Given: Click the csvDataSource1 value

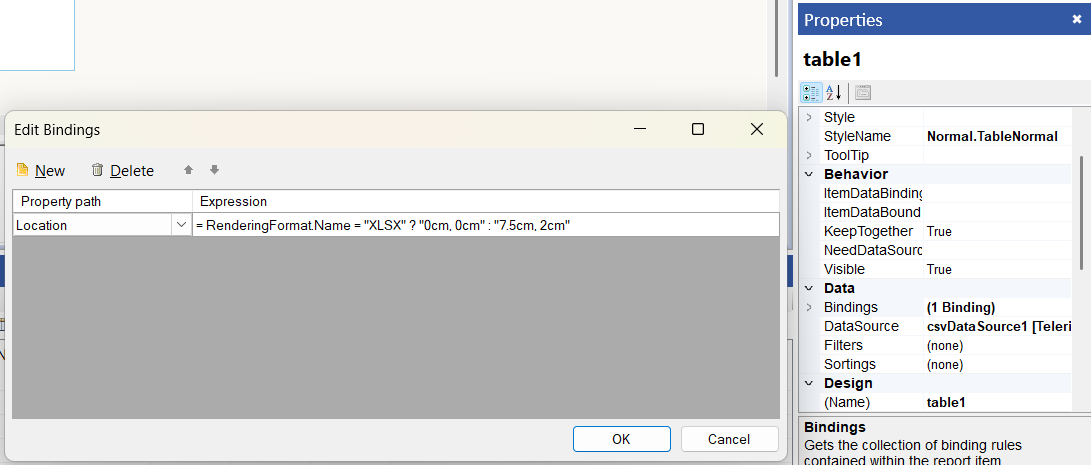Looking at the screenshot, I should [998, 326].
